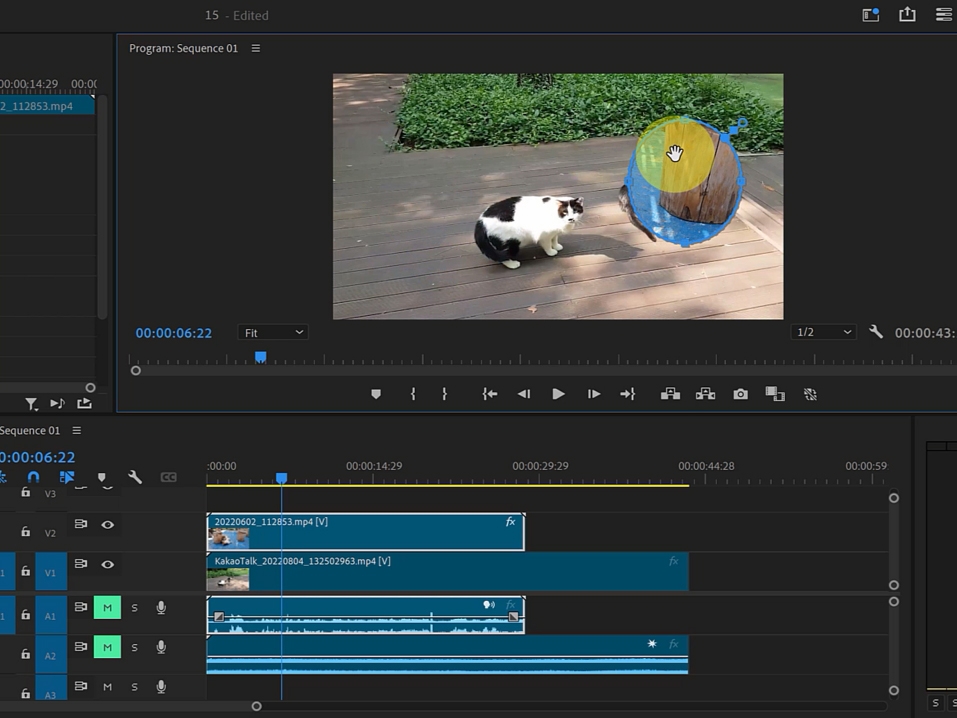Toggle lock on track V2
957x718 pixels.
[25, 531]
